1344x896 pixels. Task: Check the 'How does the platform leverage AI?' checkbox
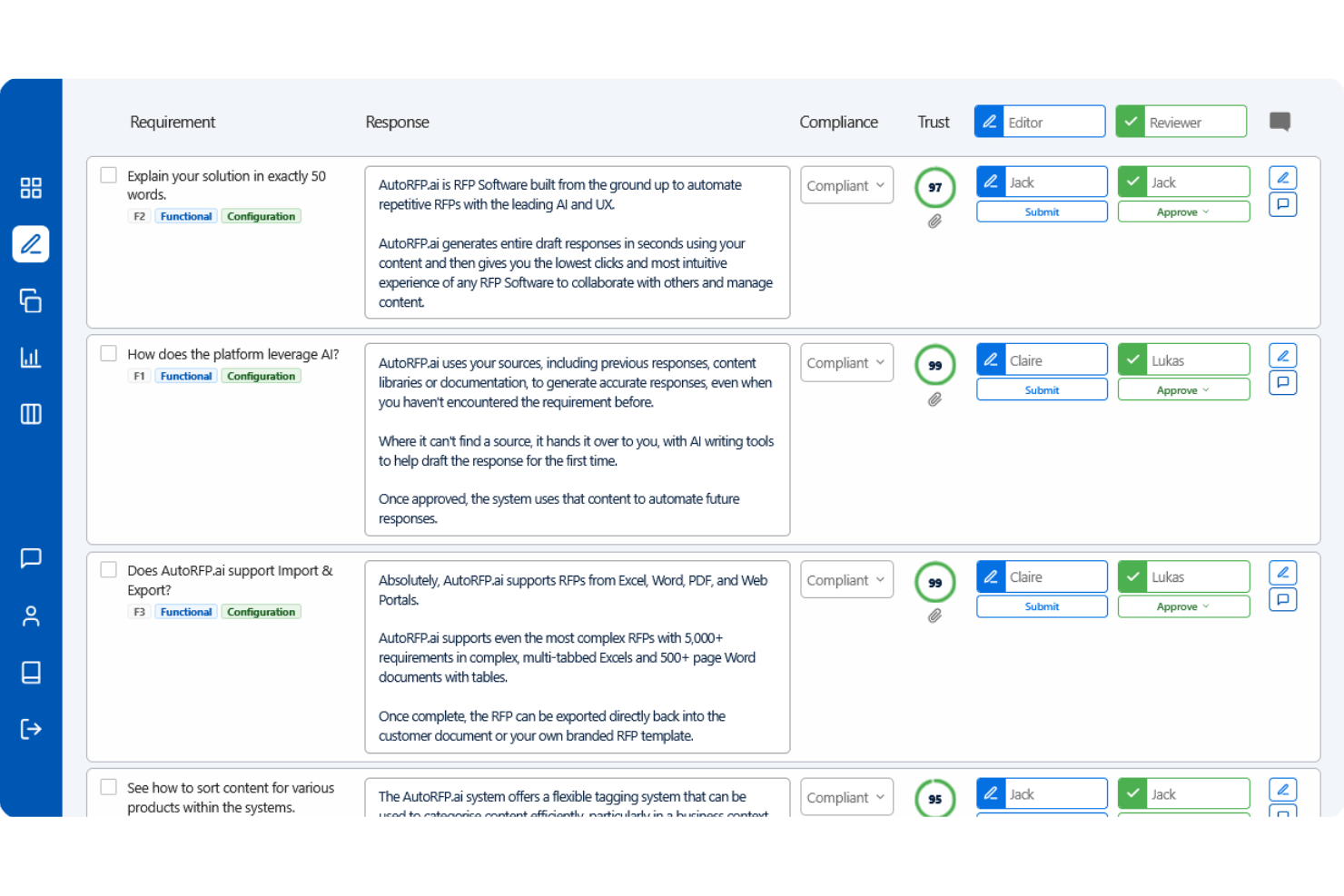pos(109,353)
